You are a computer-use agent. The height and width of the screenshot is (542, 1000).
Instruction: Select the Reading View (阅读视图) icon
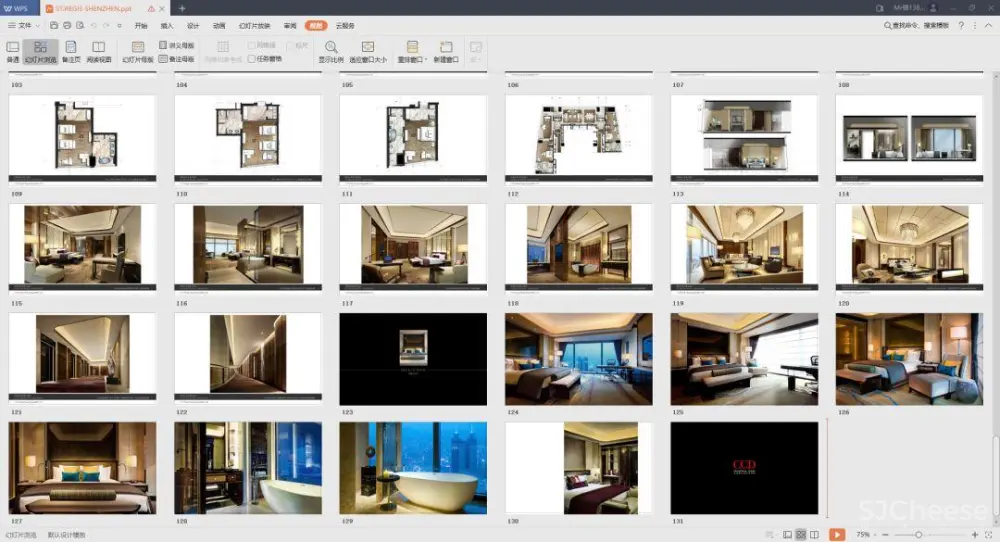pos(99,51)
